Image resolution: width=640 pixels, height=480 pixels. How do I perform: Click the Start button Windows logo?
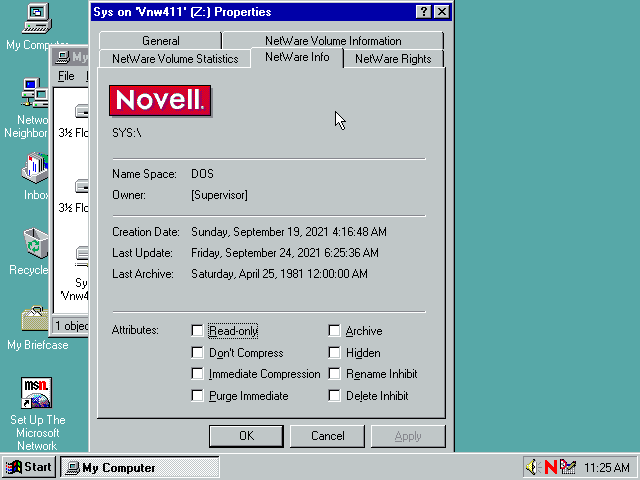pos(13,467)
